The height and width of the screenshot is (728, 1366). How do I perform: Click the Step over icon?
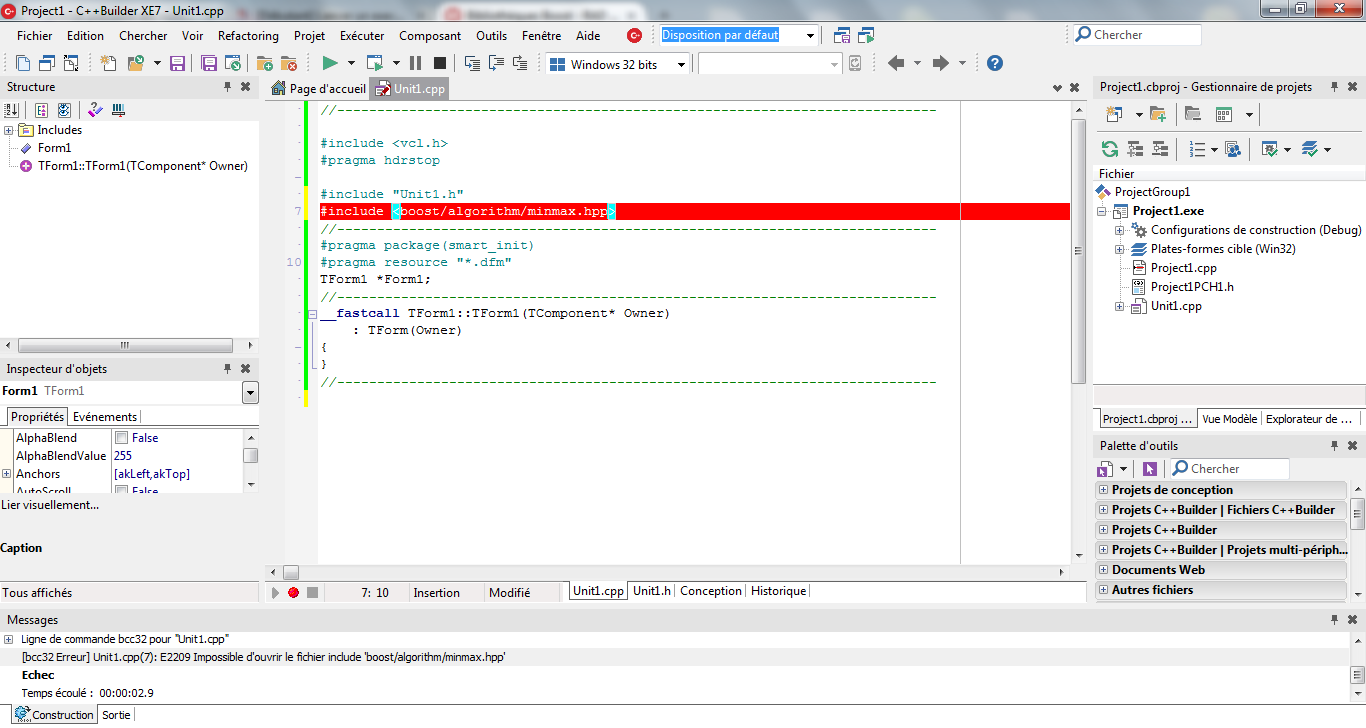pos(496,63)
